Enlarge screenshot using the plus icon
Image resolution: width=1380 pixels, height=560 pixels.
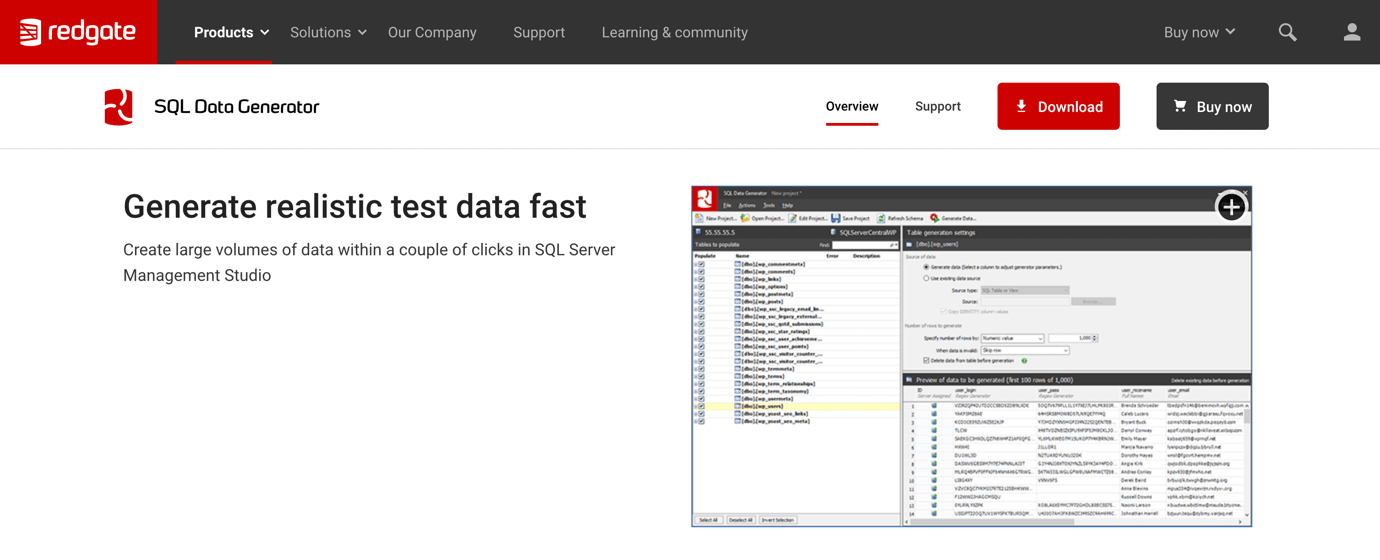pos(1231,207)
